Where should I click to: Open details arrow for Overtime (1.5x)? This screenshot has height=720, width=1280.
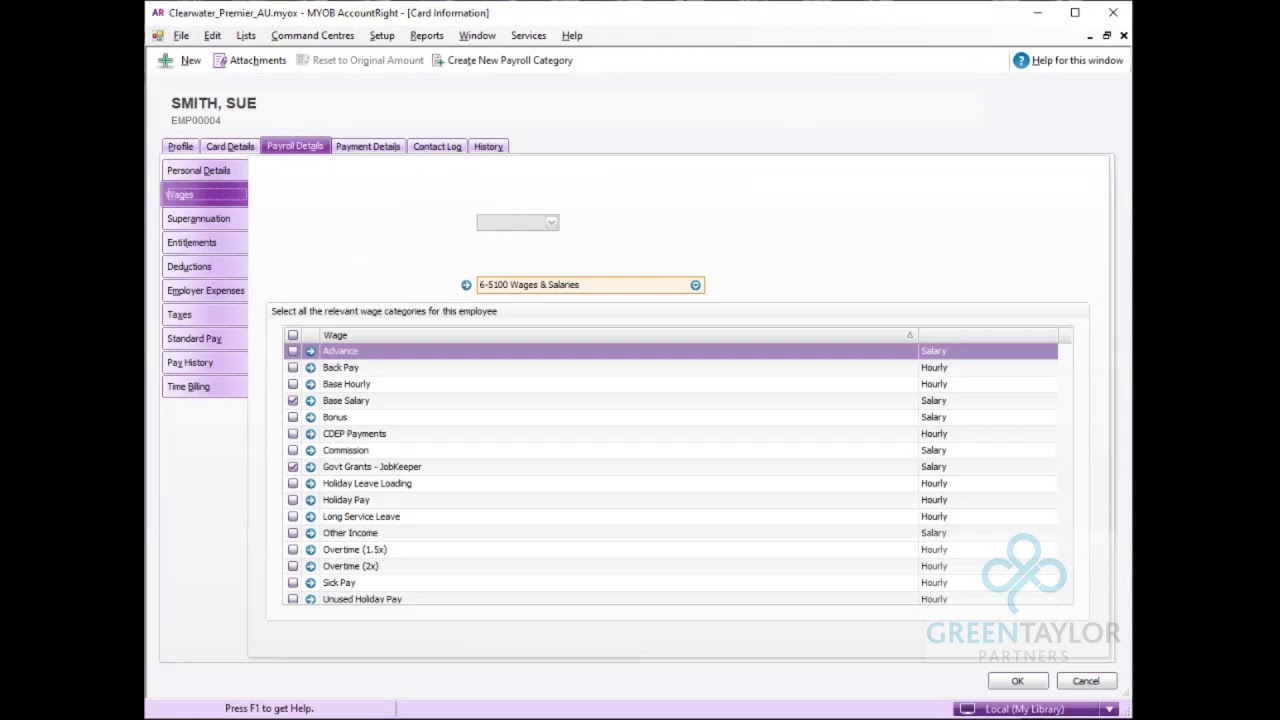click(x=310, y=550)
